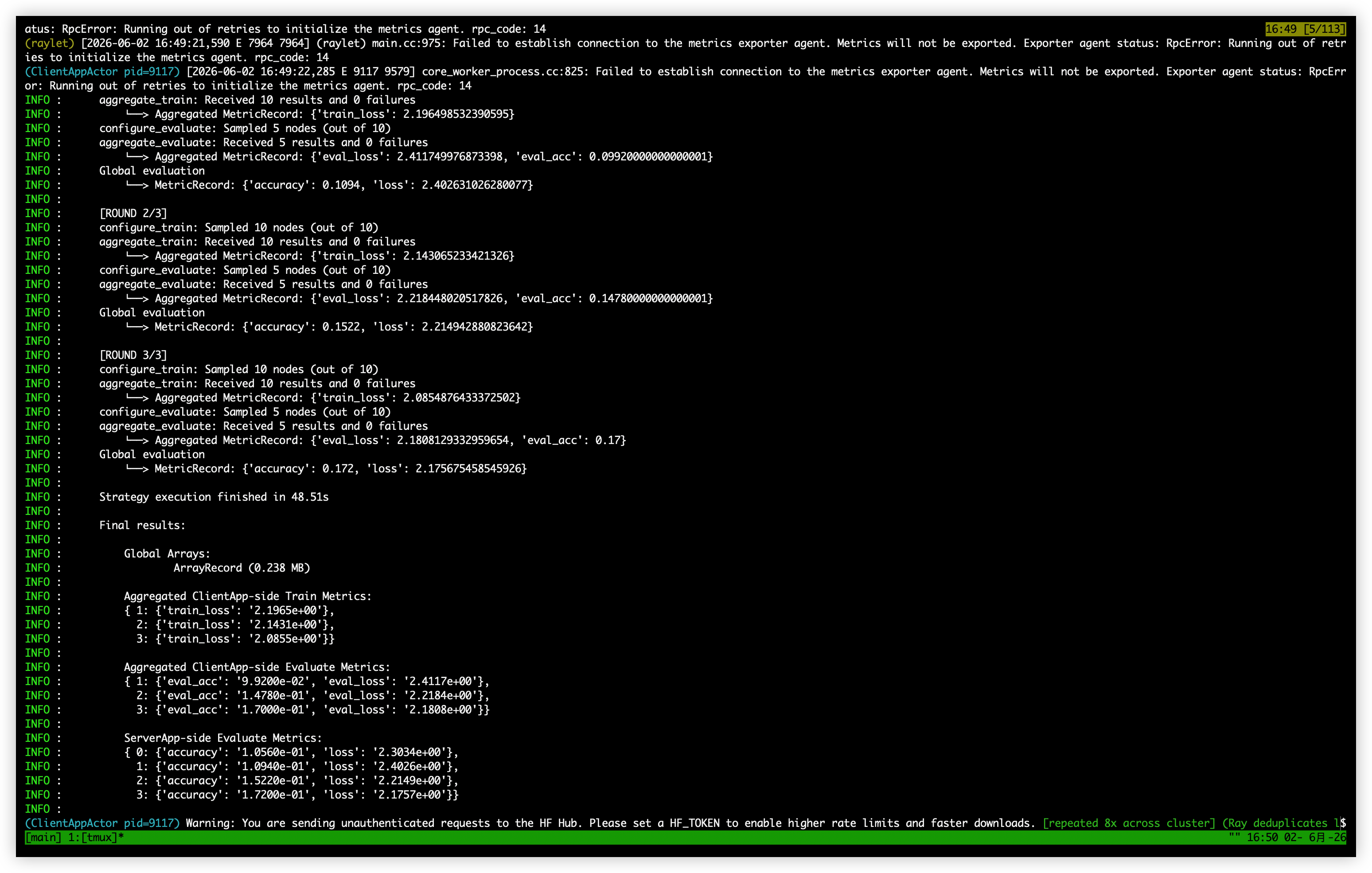Select eval_acc '1.4780e-01' summary row

coord(313,696)
